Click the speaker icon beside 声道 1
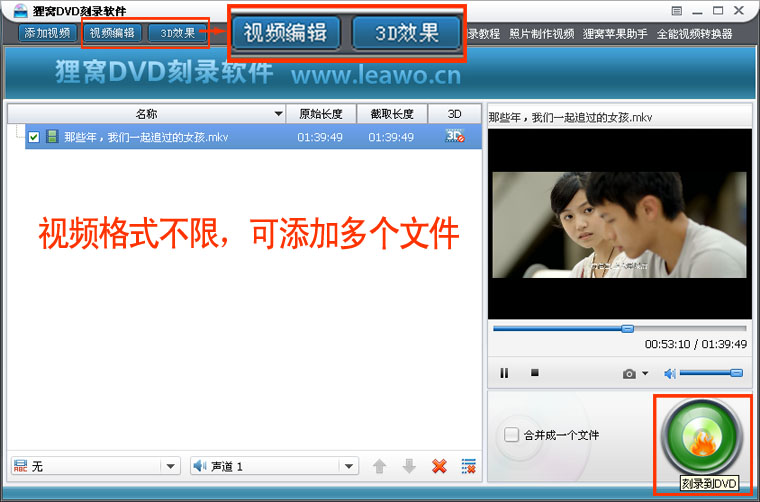Image resolution: width=760 pixels, height=502 pixels. 200,466
